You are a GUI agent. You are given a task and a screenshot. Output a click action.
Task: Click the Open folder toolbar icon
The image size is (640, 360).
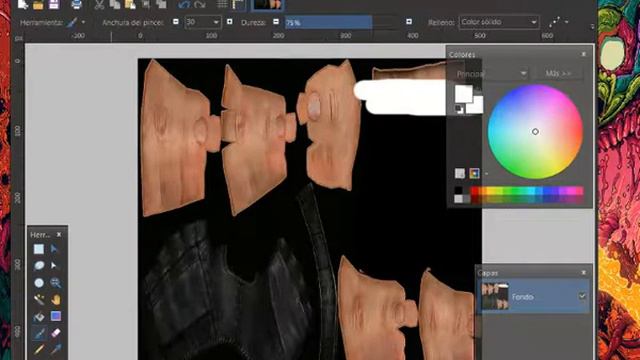click(x=38, y=4)
